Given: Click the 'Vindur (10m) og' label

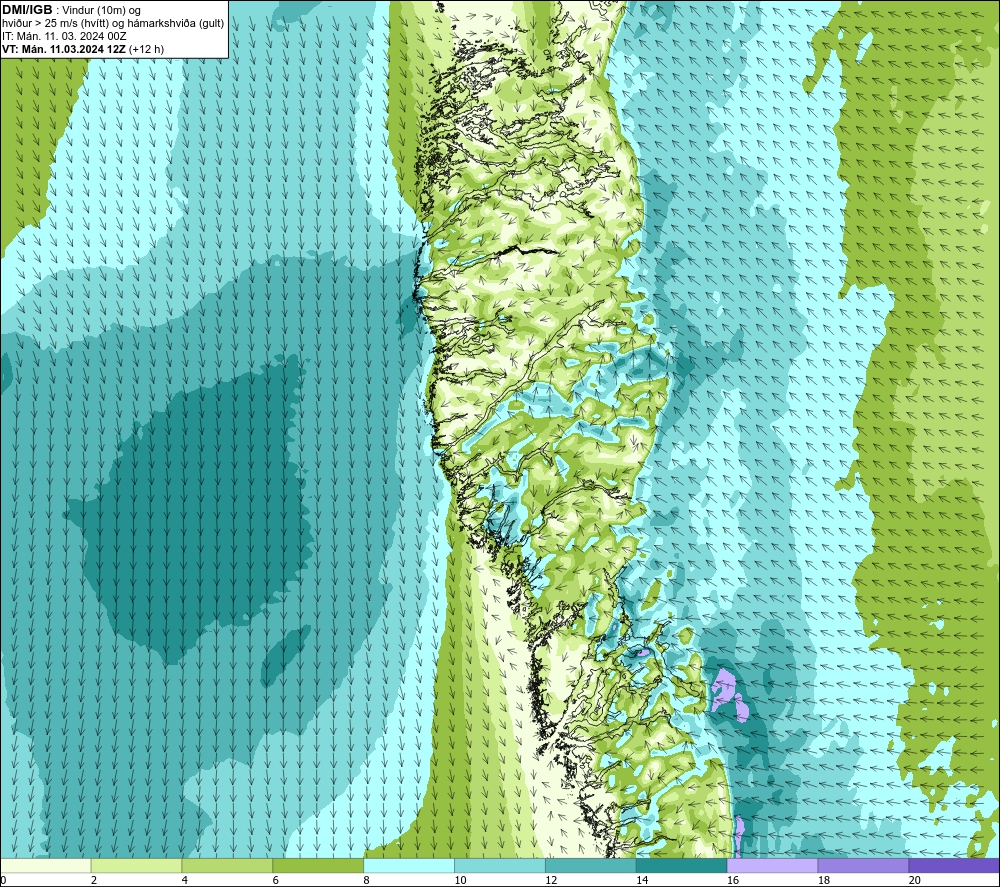Looking at the screenshot, I should pyautogui.click(x=101, y=11).
